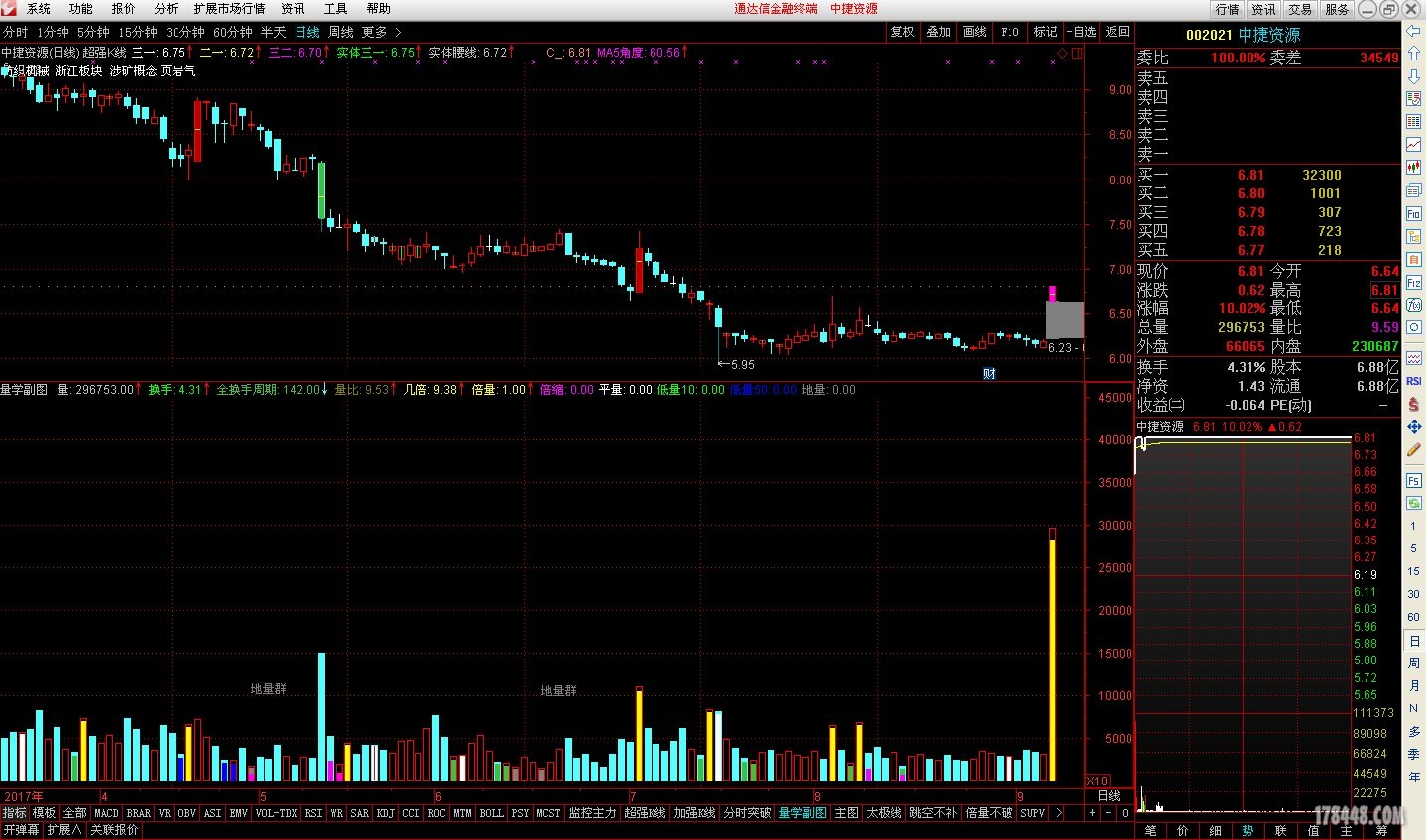This screenshot has height=840, width=1426.
Task: Select the BOLL indicator tab
Action: tap(491, 813)
